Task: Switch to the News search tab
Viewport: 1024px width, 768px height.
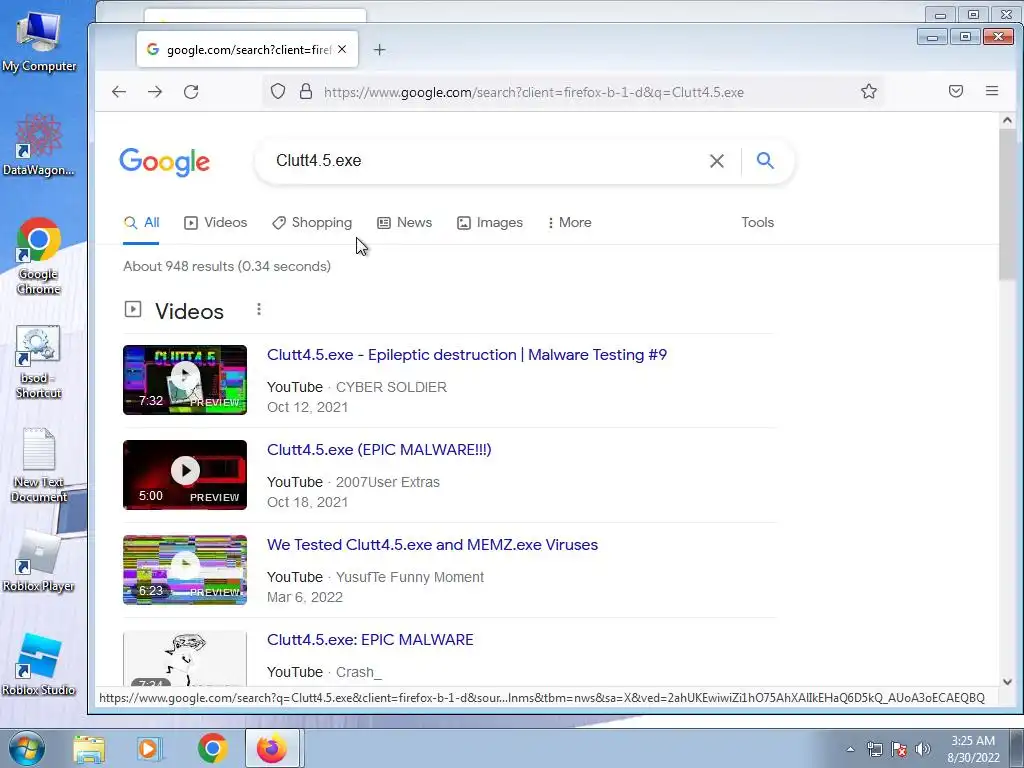Action: [x=405, y=223]
